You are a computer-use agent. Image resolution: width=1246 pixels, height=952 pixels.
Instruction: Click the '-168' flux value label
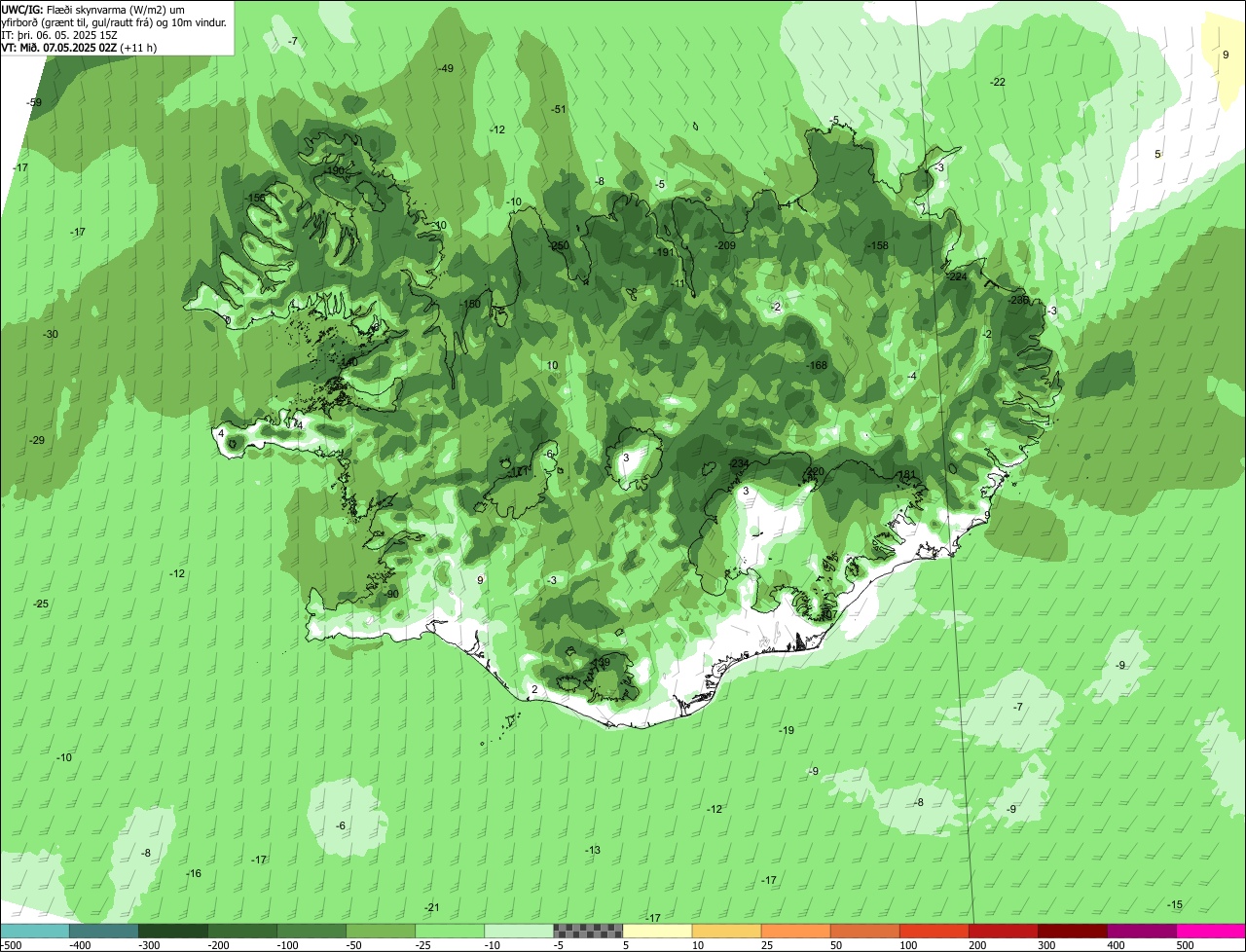817,366
